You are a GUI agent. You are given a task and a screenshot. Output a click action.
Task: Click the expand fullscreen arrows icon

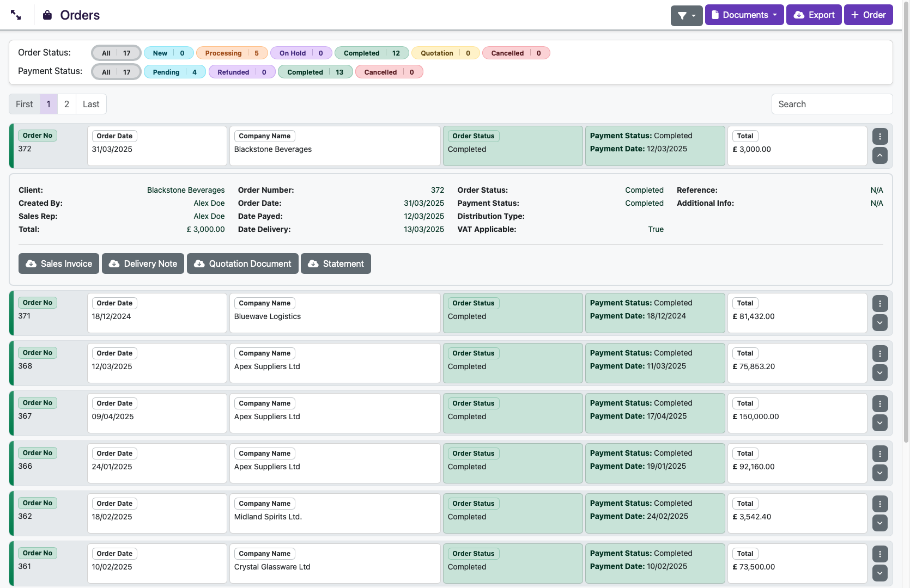17,16
